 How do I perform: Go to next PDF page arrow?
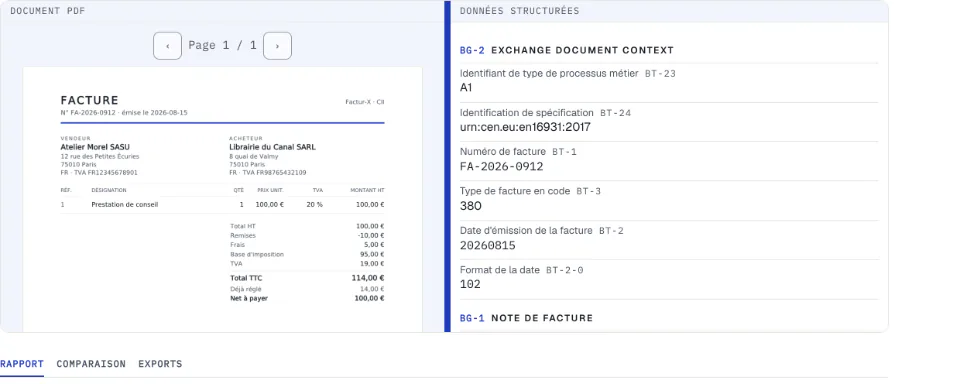click(277, 46)
